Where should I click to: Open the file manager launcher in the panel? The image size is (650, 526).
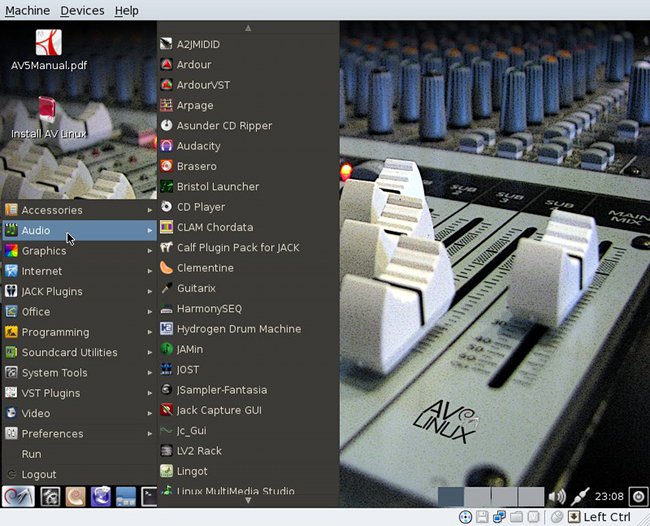126,496
